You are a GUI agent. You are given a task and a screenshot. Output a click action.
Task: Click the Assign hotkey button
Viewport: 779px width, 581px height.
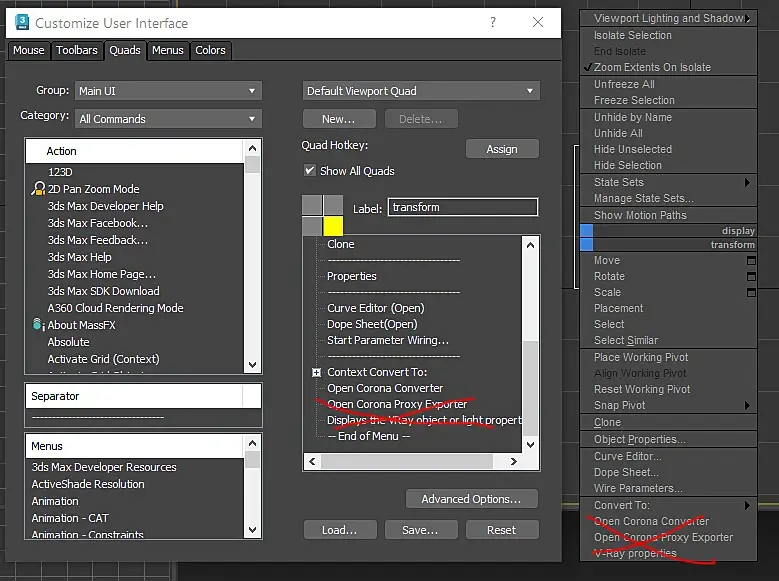click(x=502, y=149)
